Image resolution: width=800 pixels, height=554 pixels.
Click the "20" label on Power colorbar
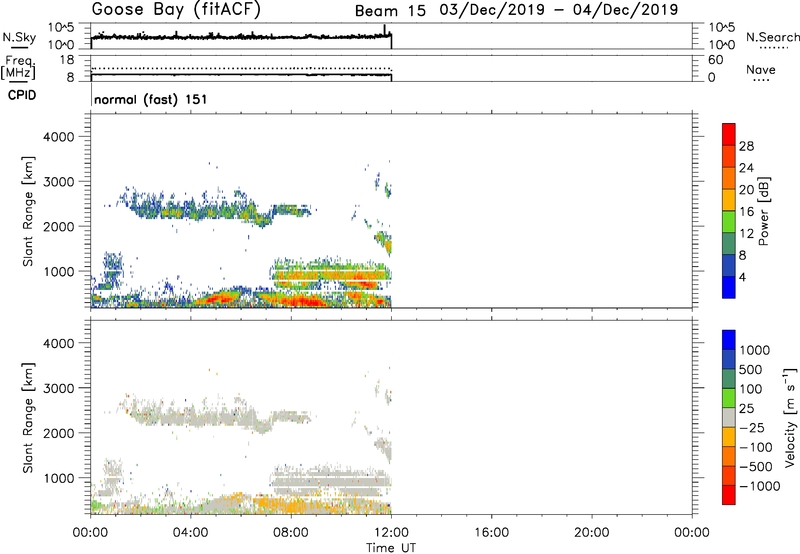point(746,190)
